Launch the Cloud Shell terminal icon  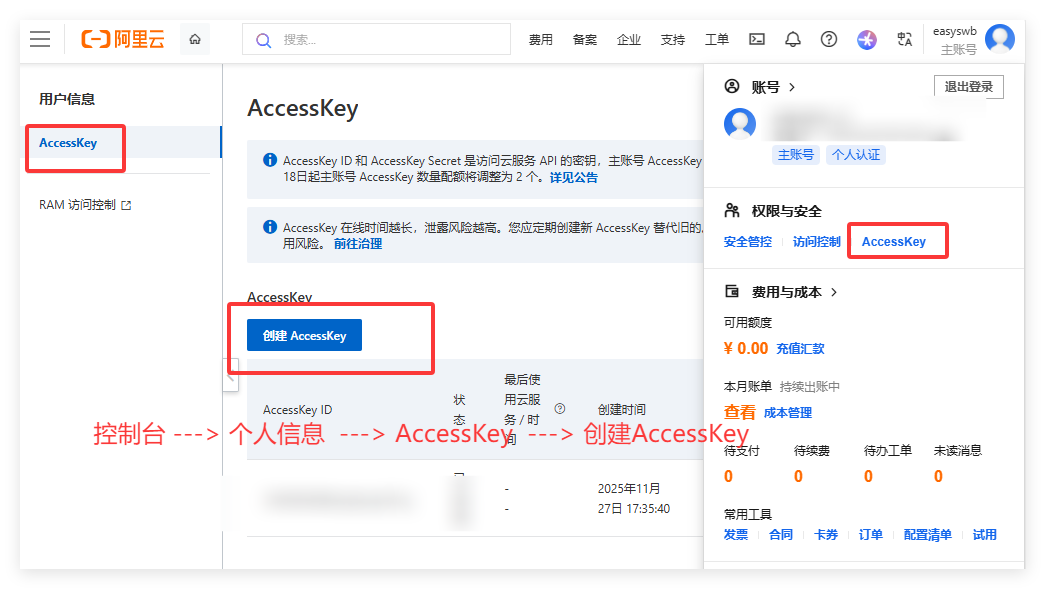pos(757,39)
